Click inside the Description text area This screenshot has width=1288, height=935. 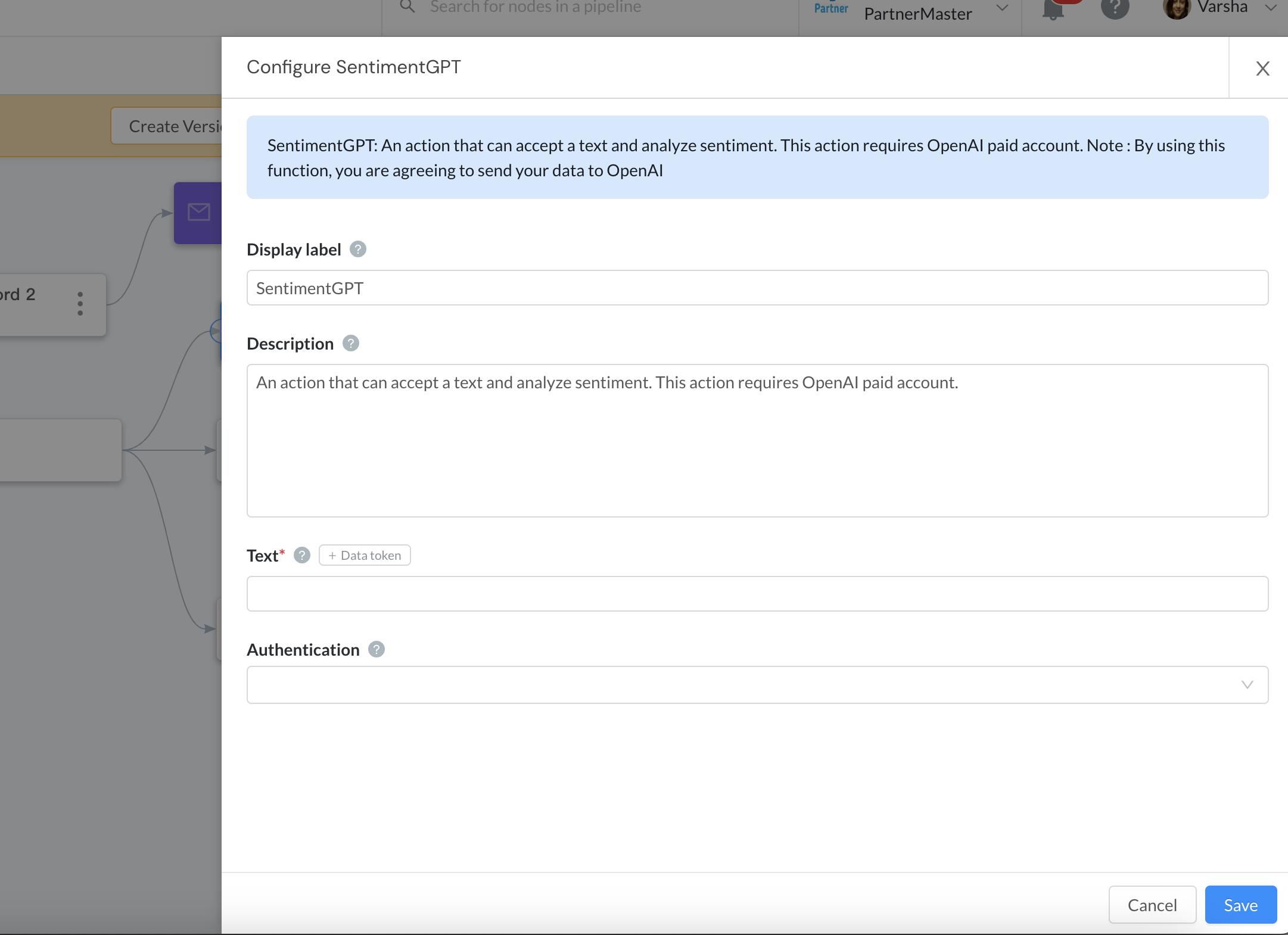pos(757,441)
